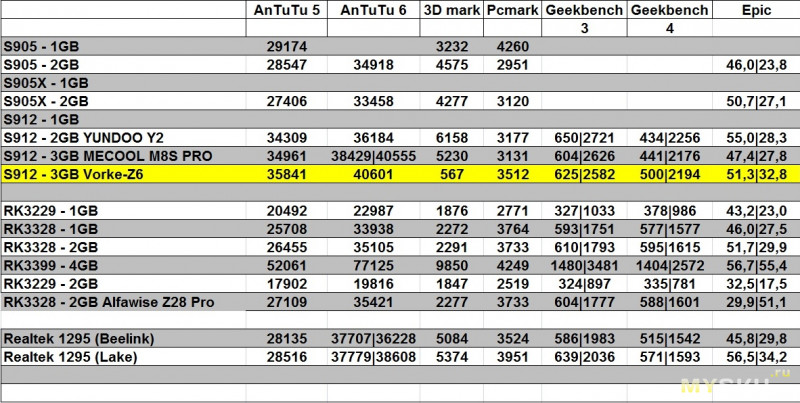This screenshot has height=403, width=800.
Task: Click Epic value 56,7|55,4
Action: click(756, 266)
